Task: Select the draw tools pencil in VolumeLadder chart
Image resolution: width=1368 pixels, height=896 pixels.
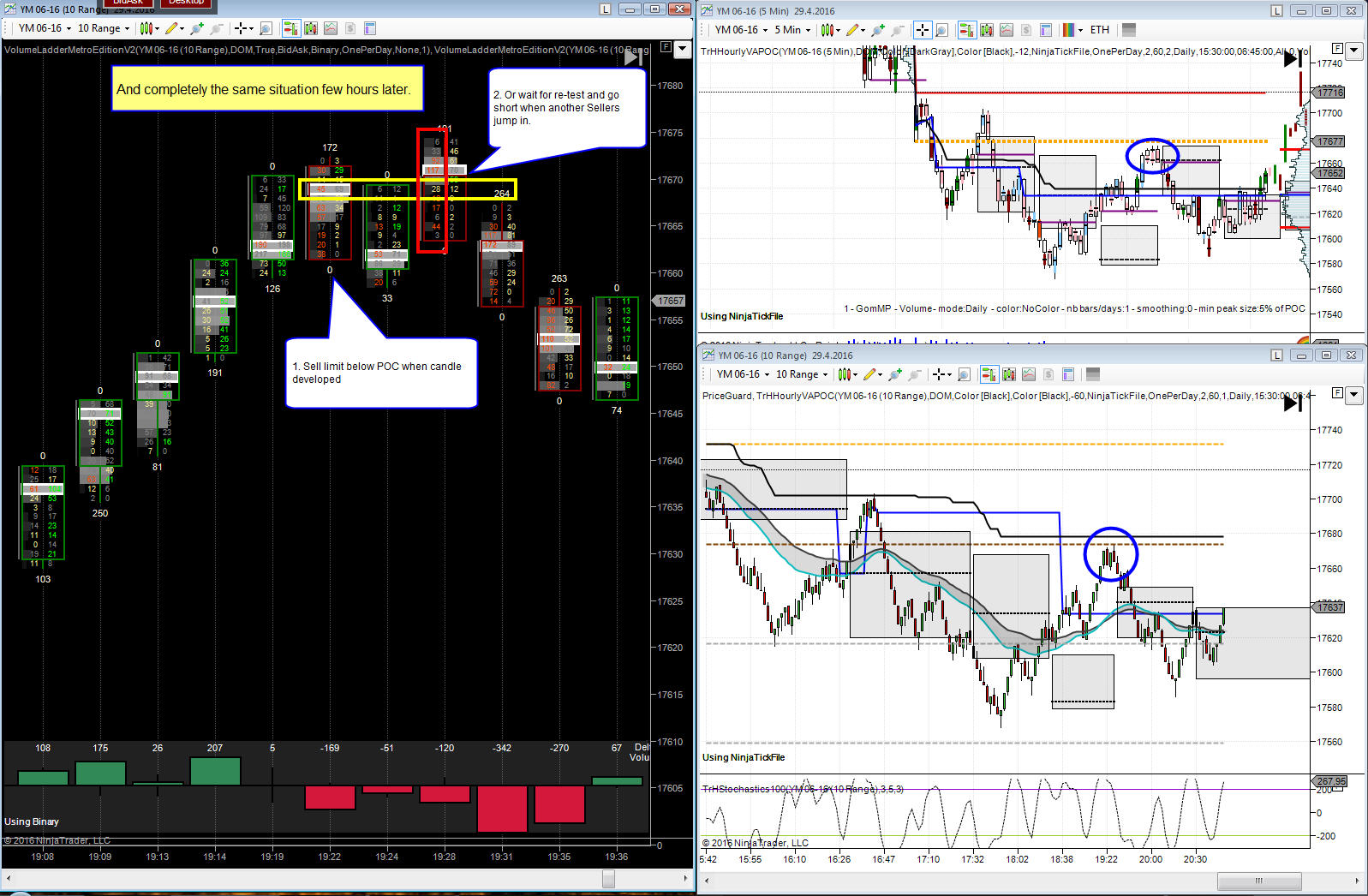Action: coord(172,28)
